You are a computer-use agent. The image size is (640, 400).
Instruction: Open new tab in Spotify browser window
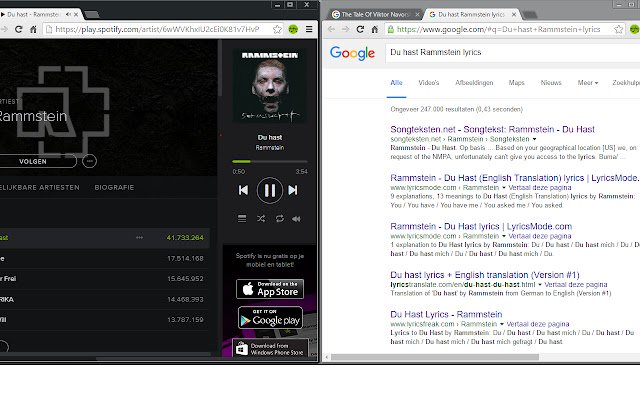tap(92, 15)
